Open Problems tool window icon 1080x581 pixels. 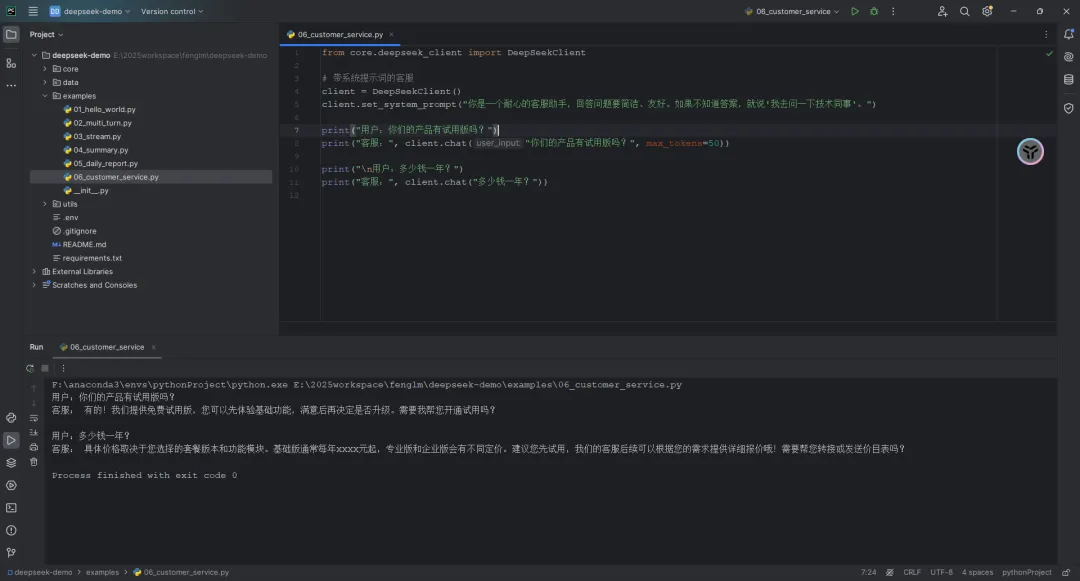[11, 530]
